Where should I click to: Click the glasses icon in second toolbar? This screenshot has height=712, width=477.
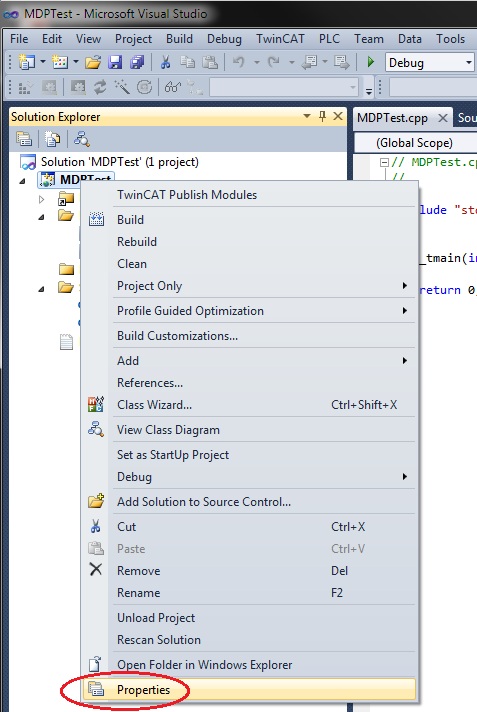coord(173,87)
